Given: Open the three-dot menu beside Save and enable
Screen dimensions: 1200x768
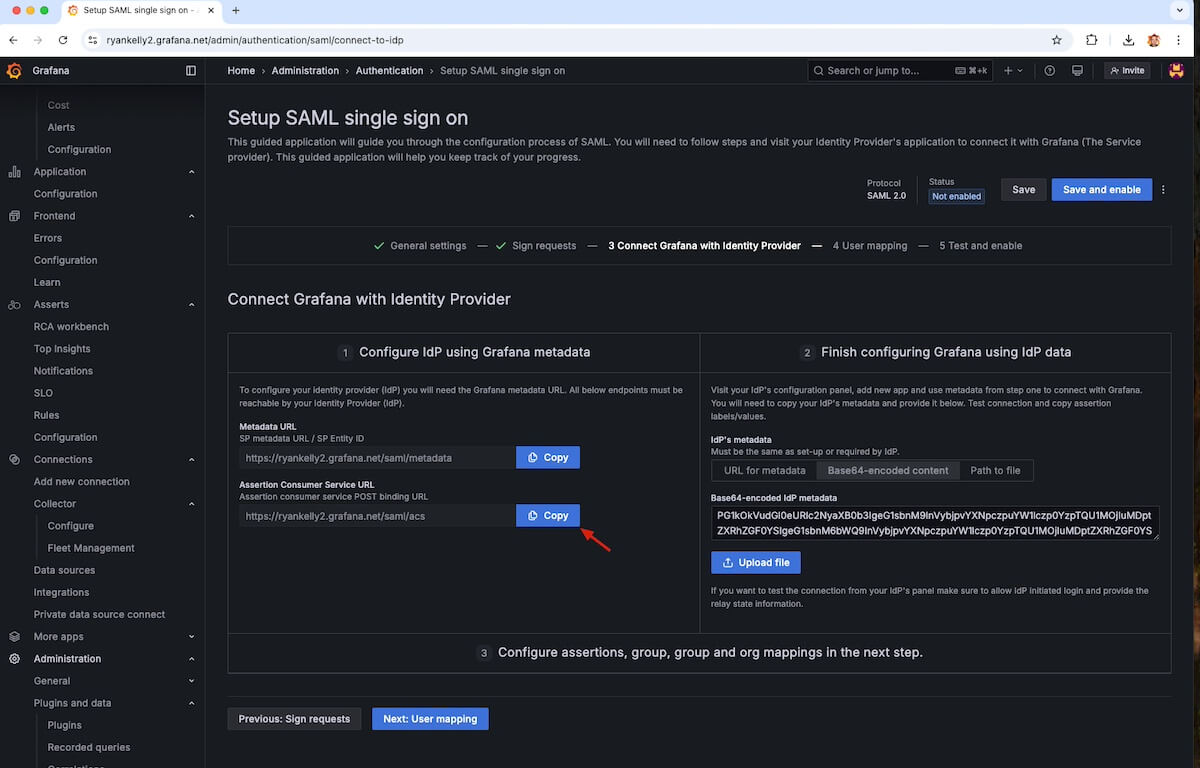Looking at the screenshot, I should point(1163,189).
